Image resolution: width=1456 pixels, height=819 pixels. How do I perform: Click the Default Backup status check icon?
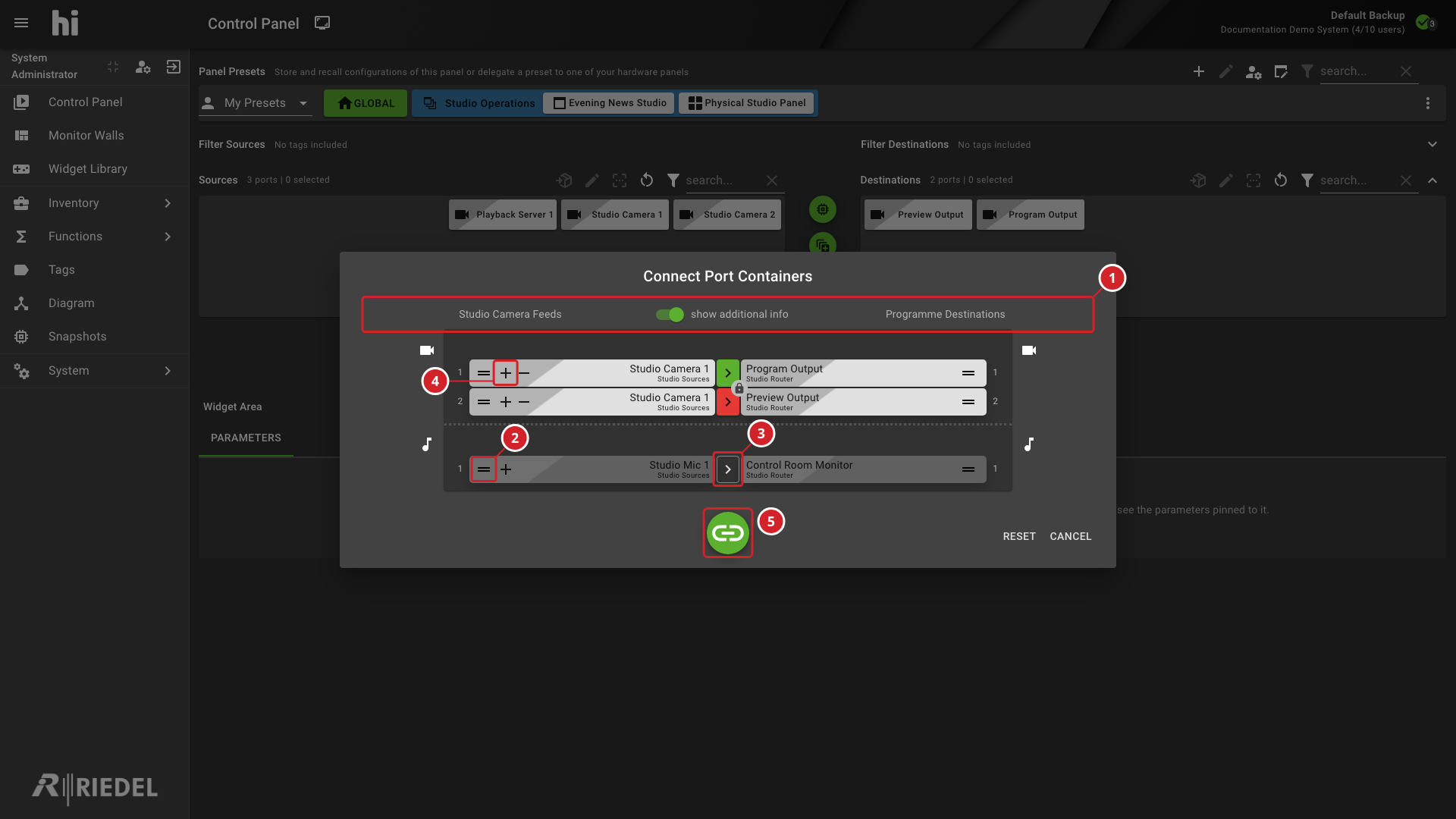tap(1424, 22)
